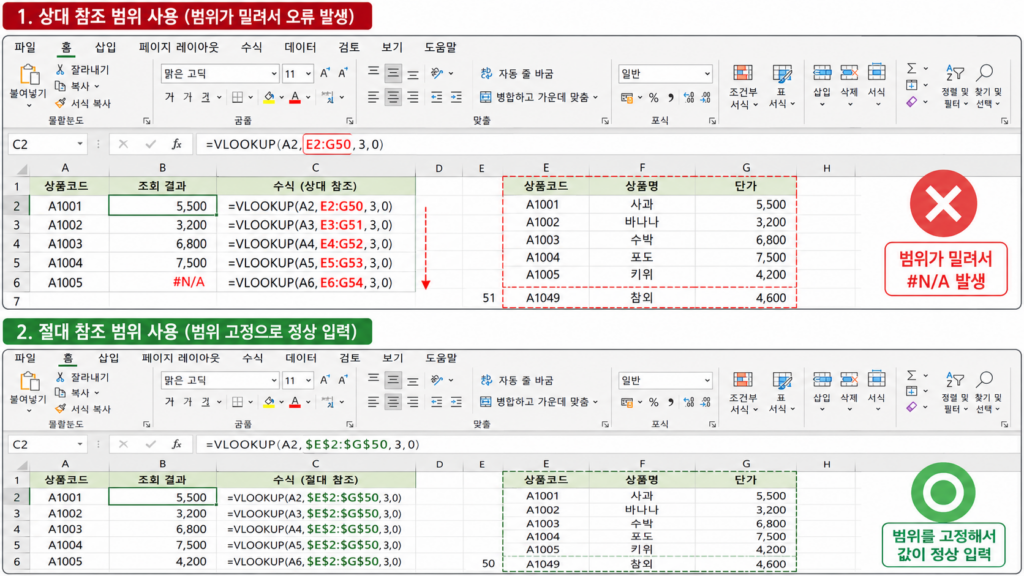Open borders icon in example 1 ribbon
Viewport: 1024px width, 576px height.
tap(238, 97)
